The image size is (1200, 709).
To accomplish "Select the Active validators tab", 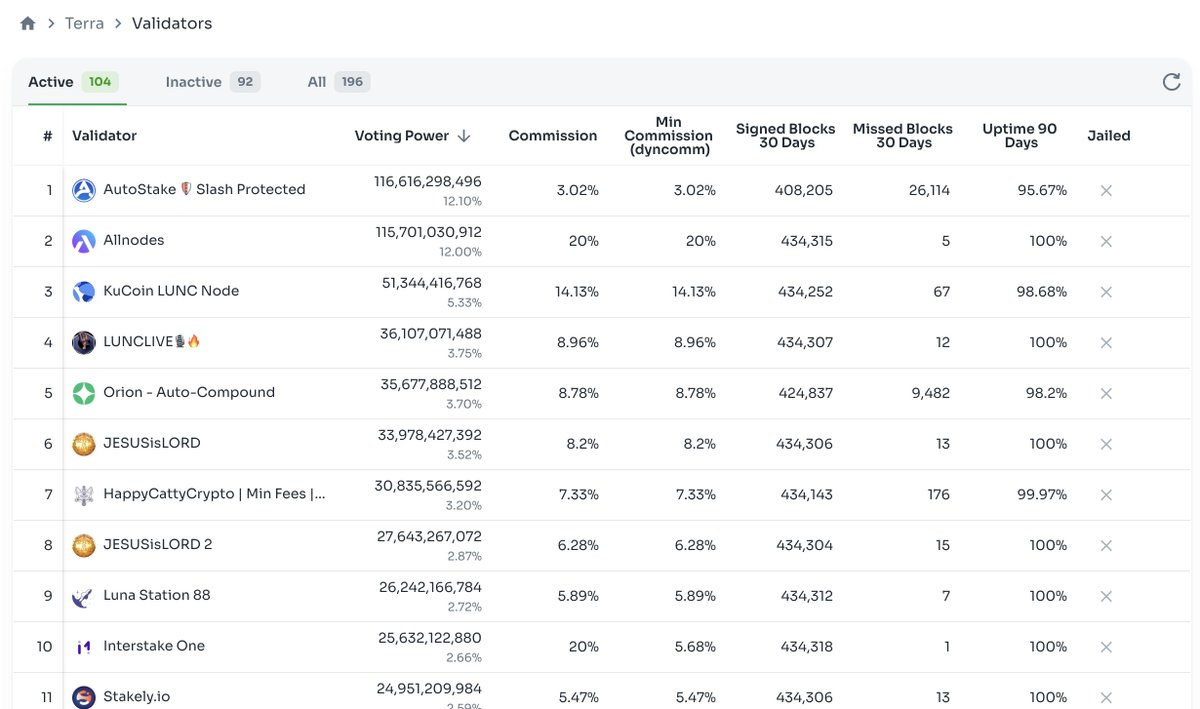I will pyautogui.click(x=50, y=81).
